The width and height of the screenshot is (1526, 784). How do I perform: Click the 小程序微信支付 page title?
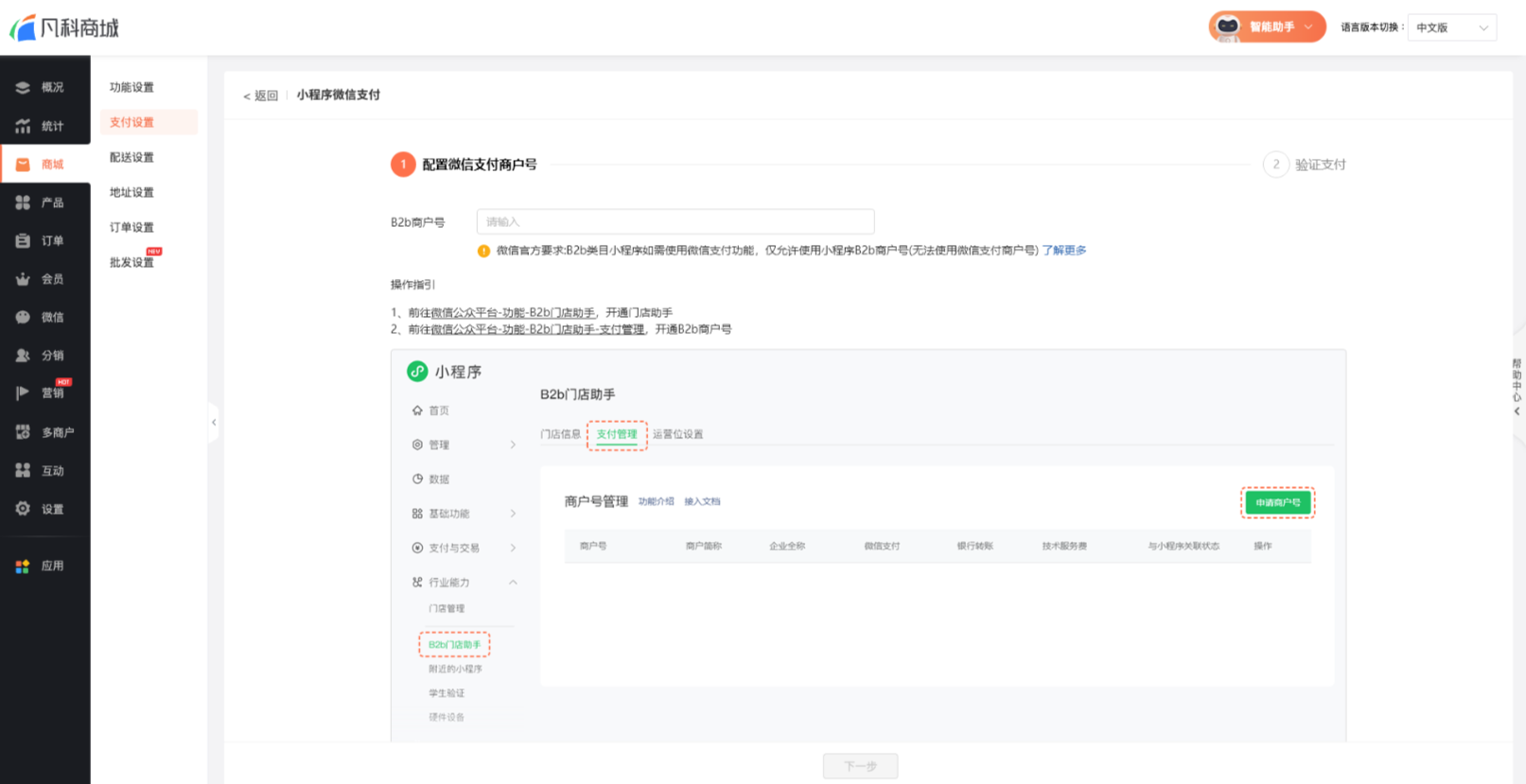[339, 95]
